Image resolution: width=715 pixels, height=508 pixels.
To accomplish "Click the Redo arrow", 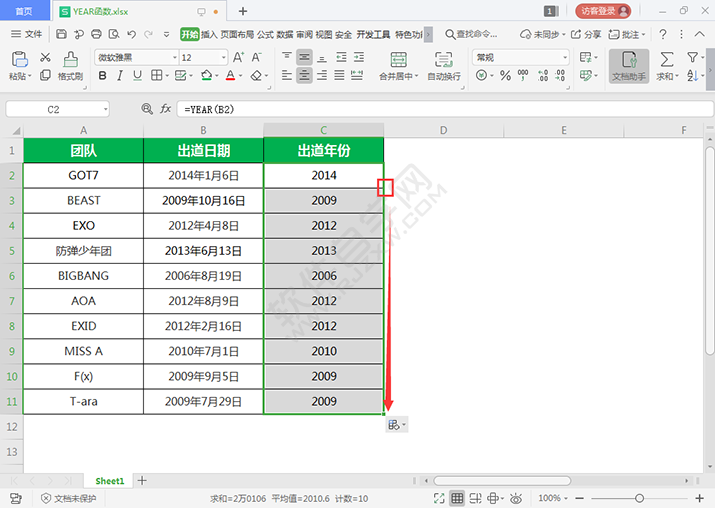I will (x=149, y=34).
